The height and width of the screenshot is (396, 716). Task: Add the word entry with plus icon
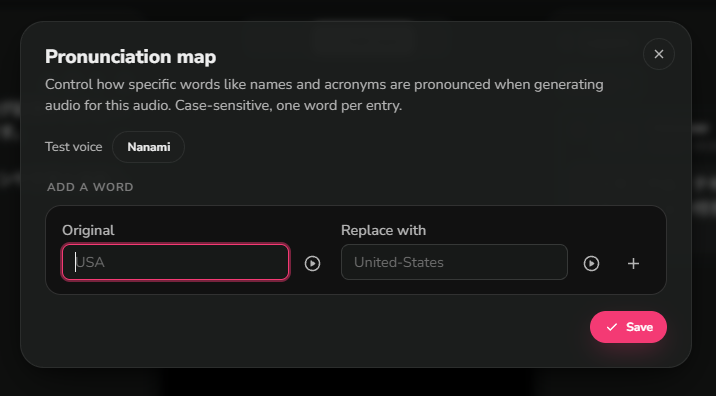coord(633,264)
